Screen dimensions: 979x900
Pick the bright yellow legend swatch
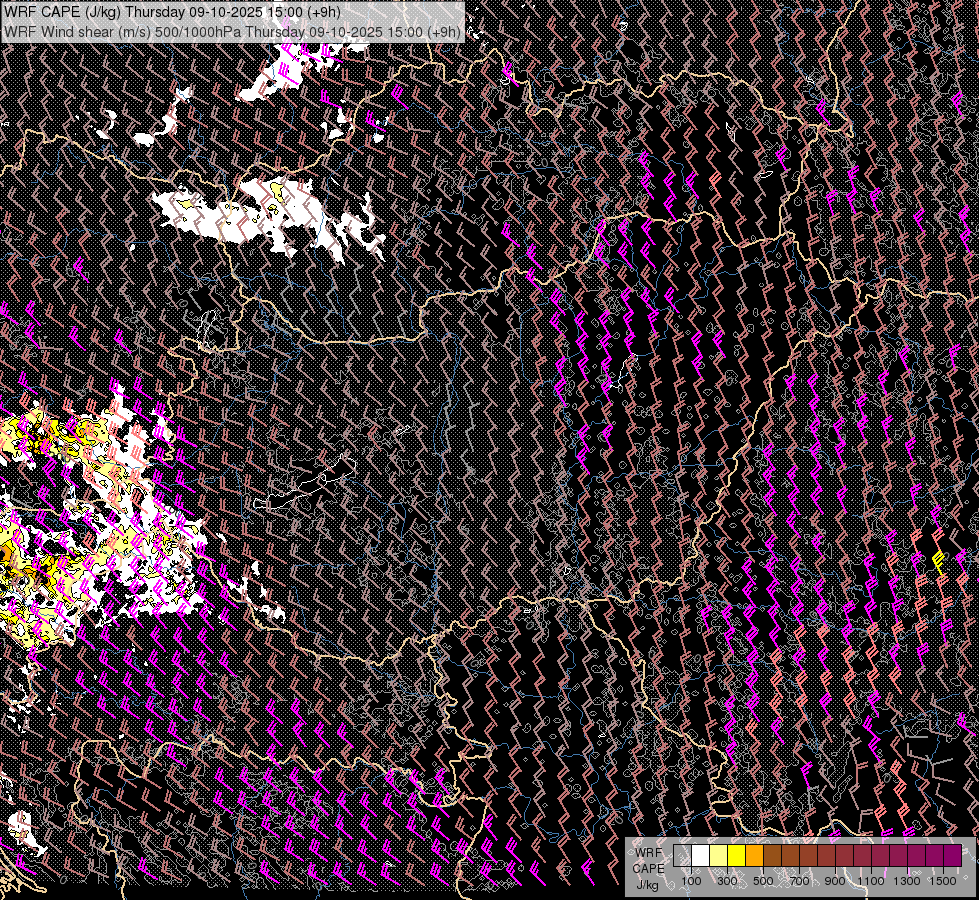tap(737, 855)
